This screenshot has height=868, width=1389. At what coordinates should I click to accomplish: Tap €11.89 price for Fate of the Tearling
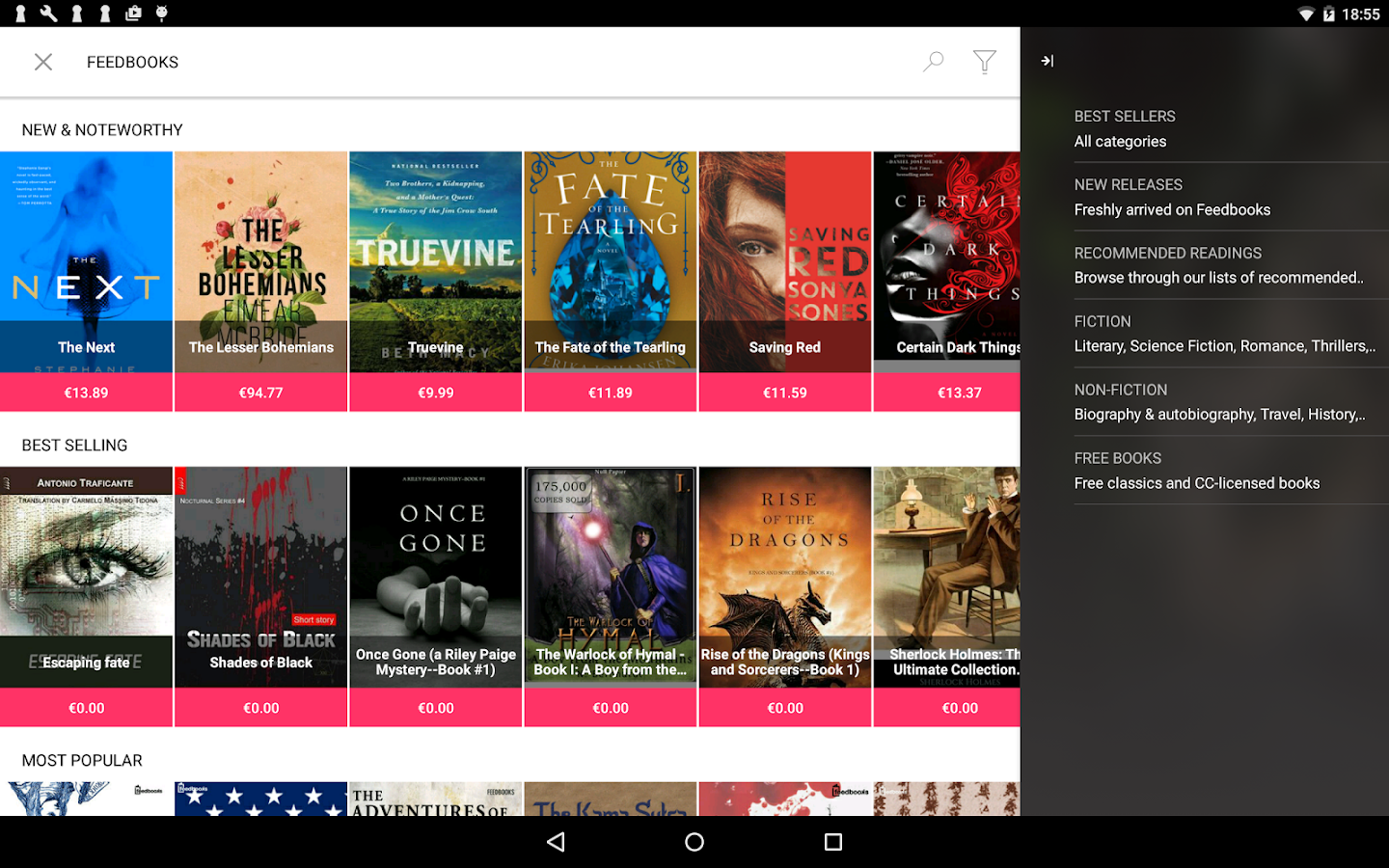pyautogui.click(x=611, y=393)
